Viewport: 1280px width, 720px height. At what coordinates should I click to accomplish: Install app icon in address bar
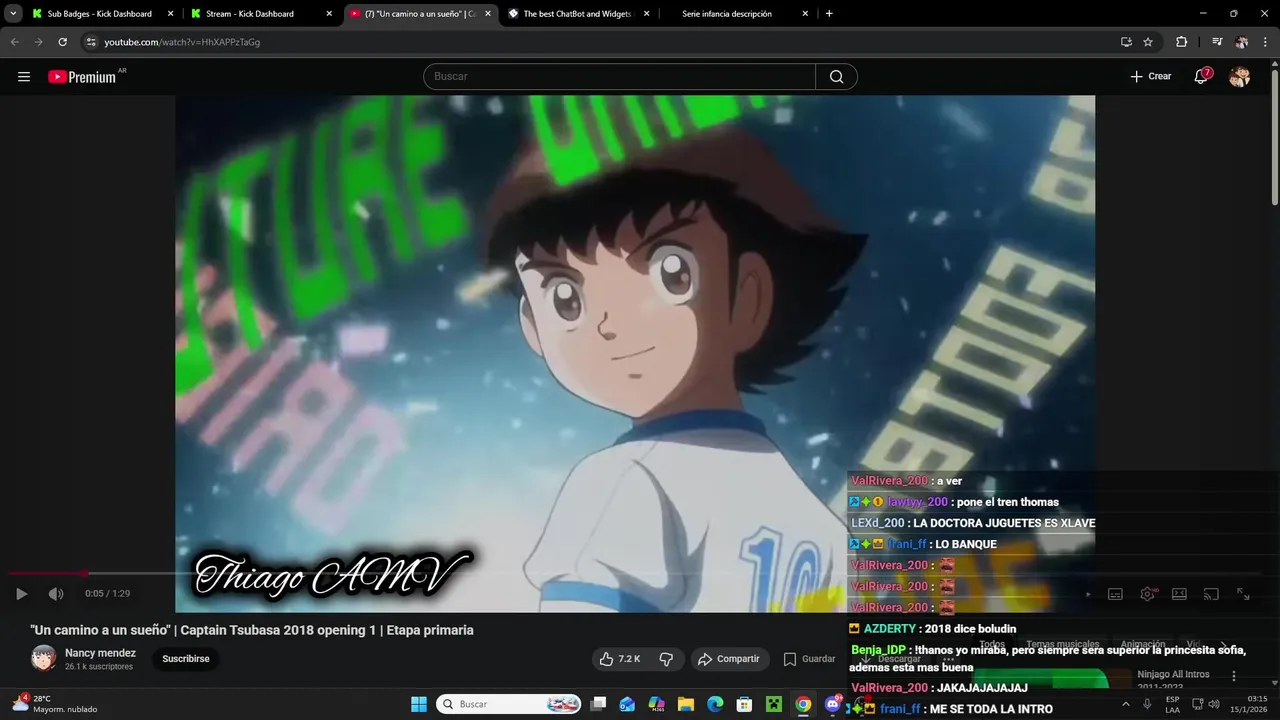click(1126, 42)
